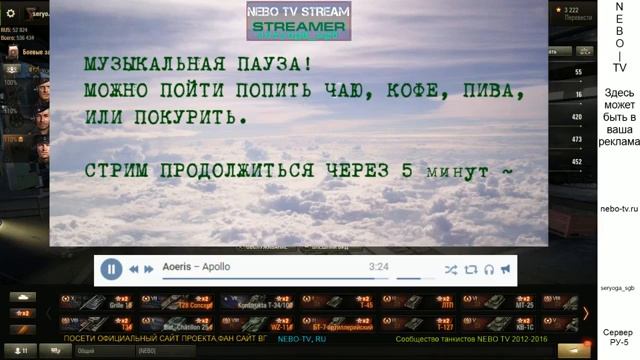Switch to the Общий chat tab
This screenshot has height=360, width=640.
pos(104,351)
